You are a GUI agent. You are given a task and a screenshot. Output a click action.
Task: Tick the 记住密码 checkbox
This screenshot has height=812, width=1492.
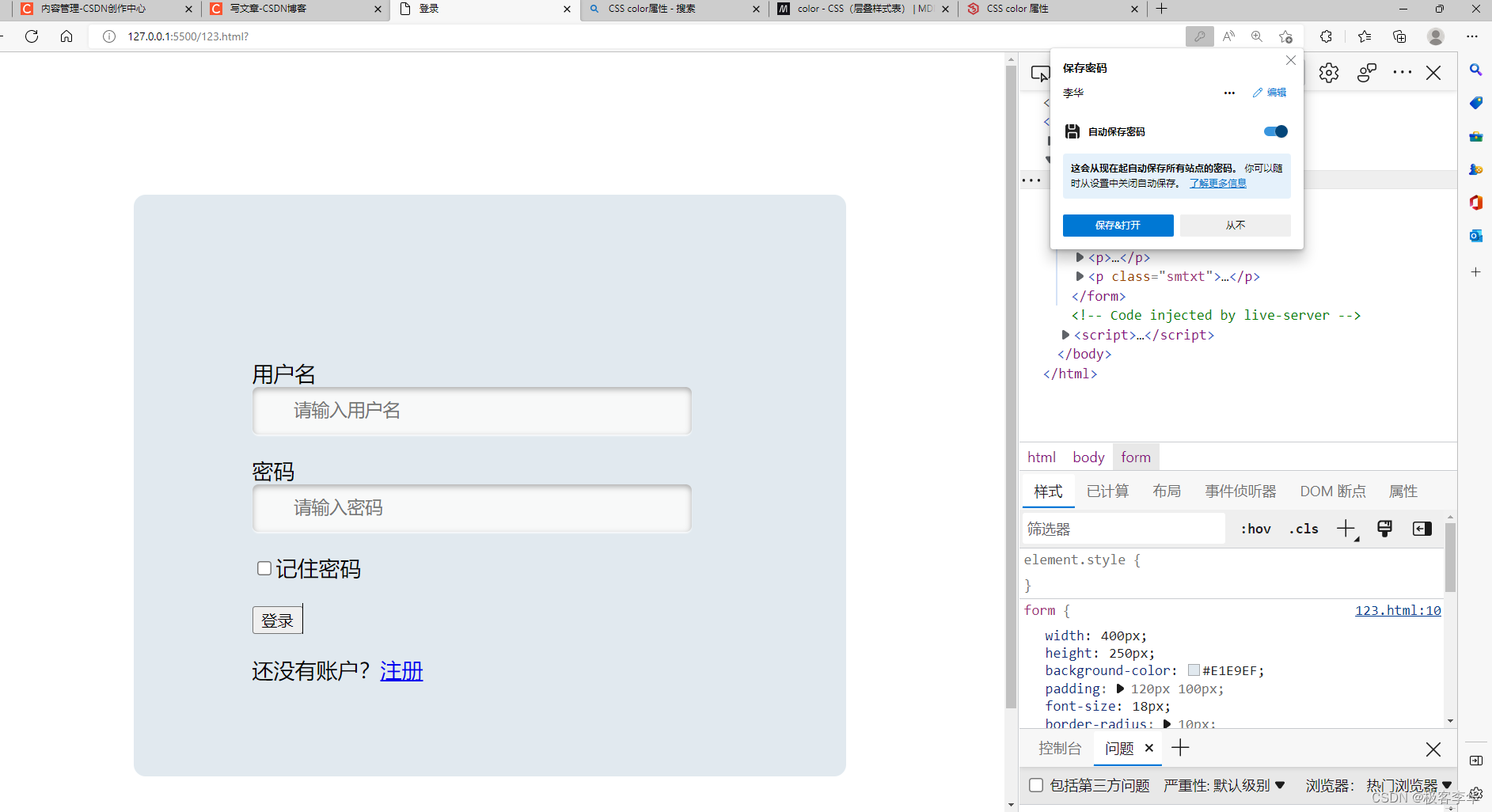[x=264, y=568]
